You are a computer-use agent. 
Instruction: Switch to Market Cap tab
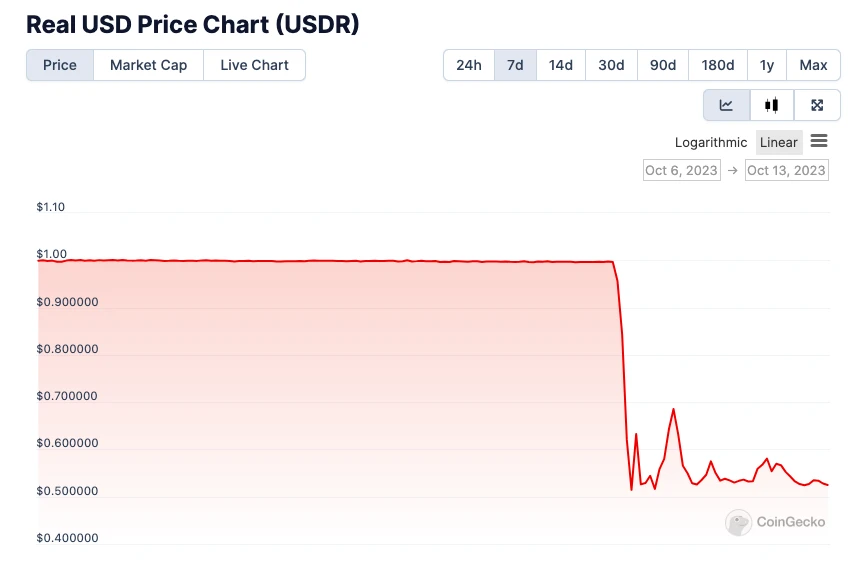point(148,65)
